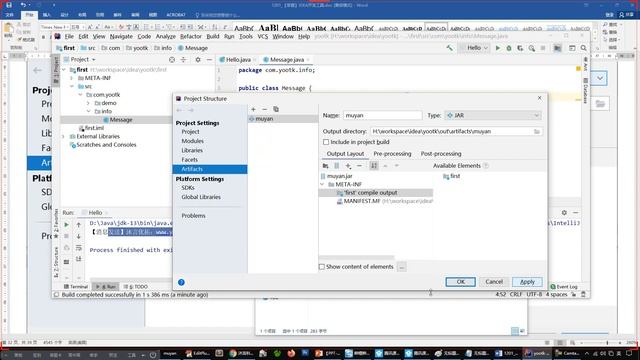Open the artifact Type JAR dropdown

493,116
